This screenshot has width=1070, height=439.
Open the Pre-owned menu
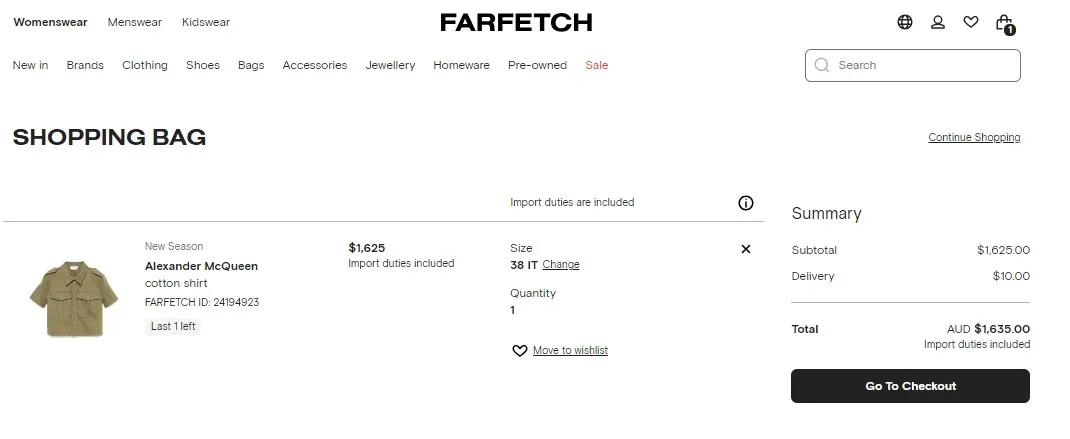[537, 65]
